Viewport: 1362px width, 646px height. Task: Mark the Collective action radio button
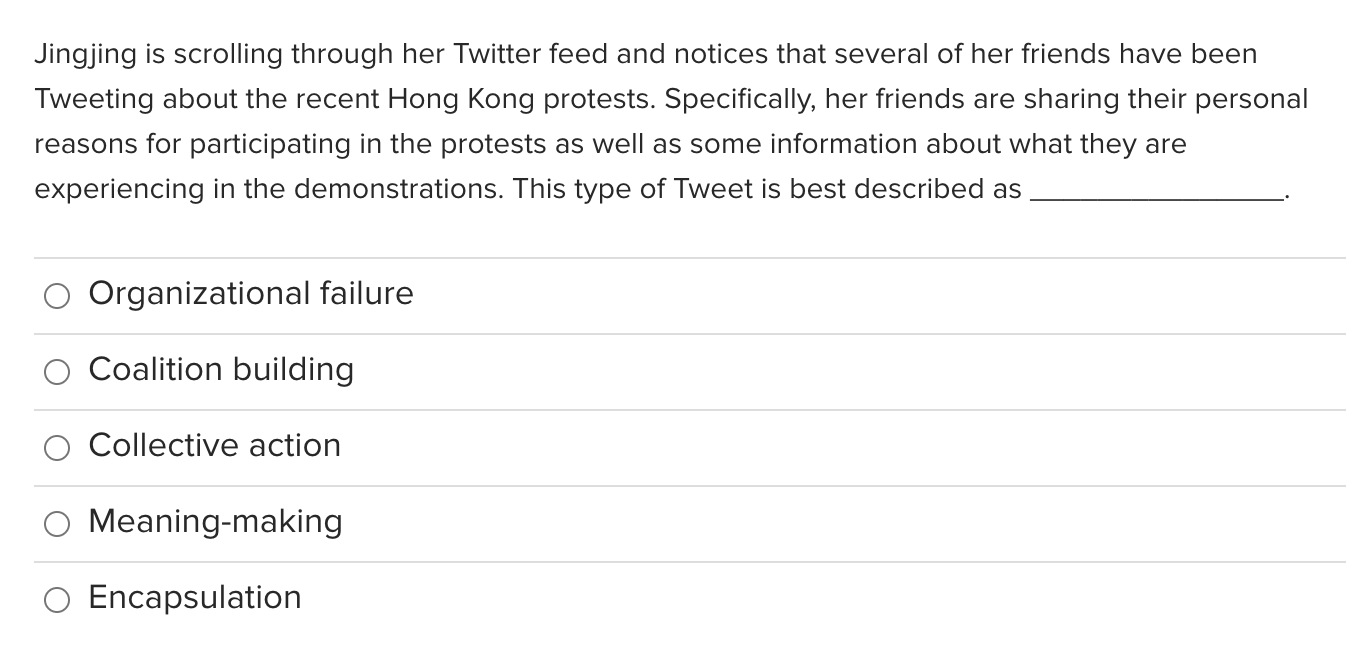point(57,447)
